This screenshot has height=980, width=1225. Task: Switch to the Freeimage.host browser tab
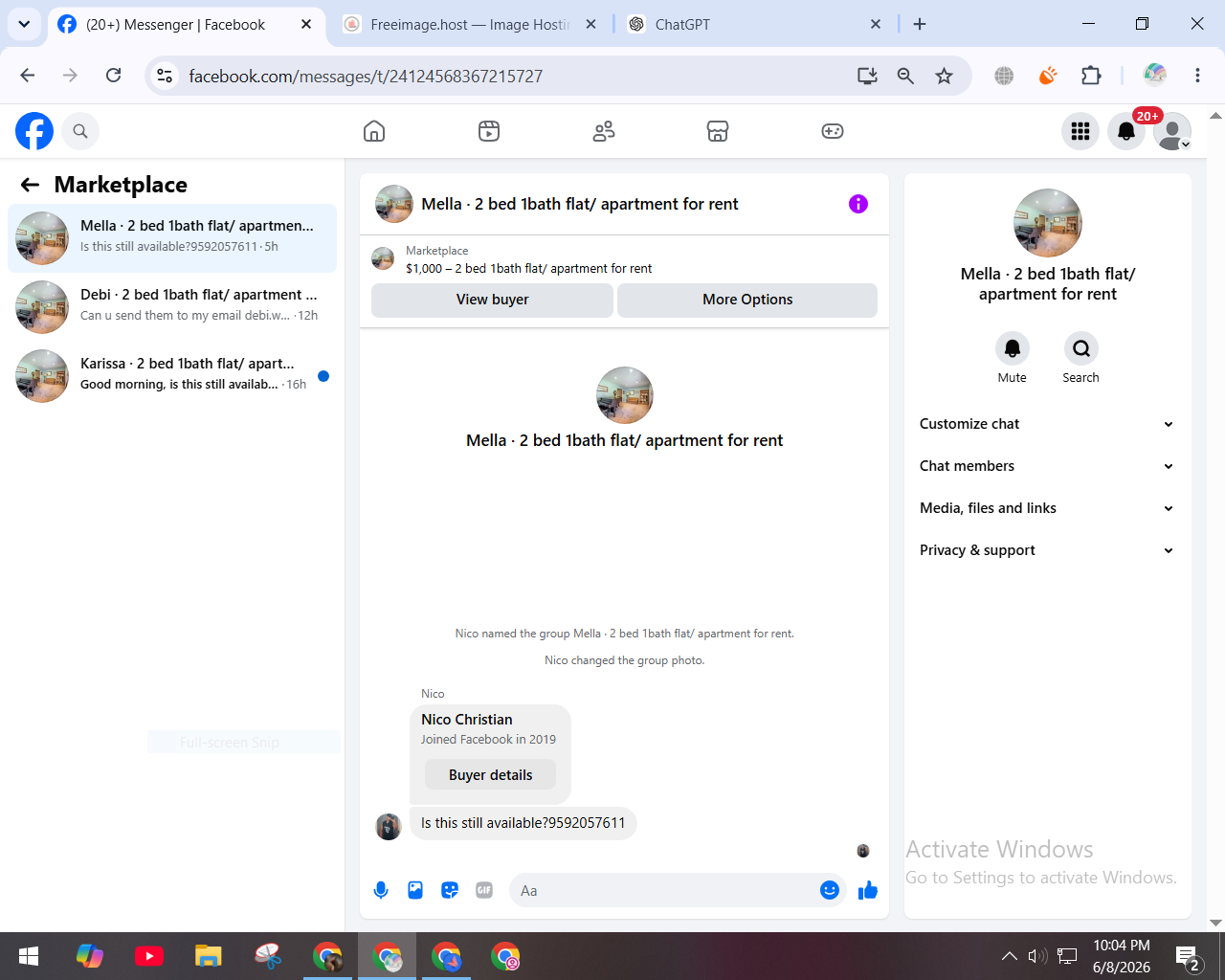click(x=469, y=25)
